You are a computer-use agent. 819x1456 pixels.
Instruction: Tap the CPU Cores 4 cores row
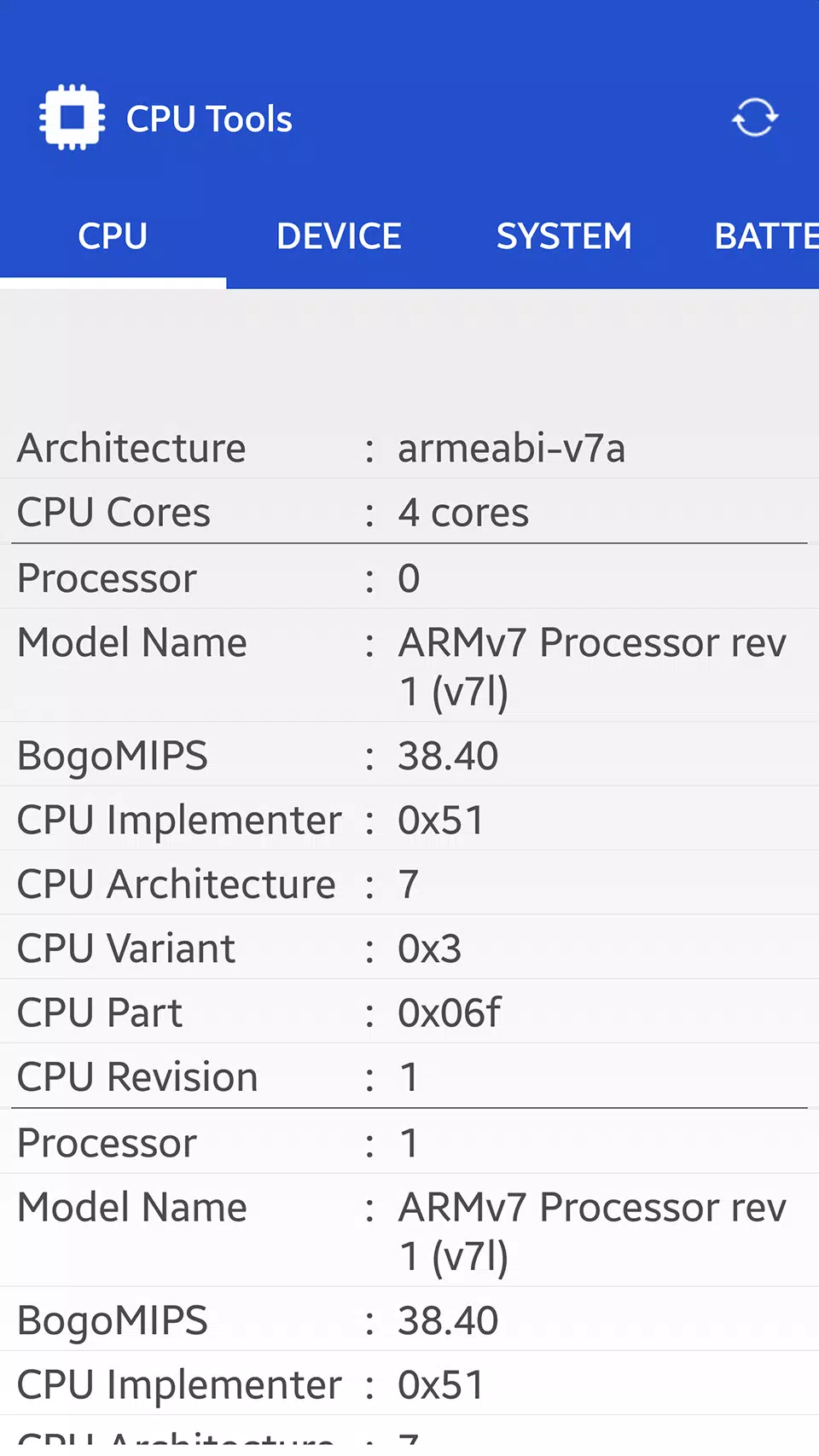click(409, 512)
